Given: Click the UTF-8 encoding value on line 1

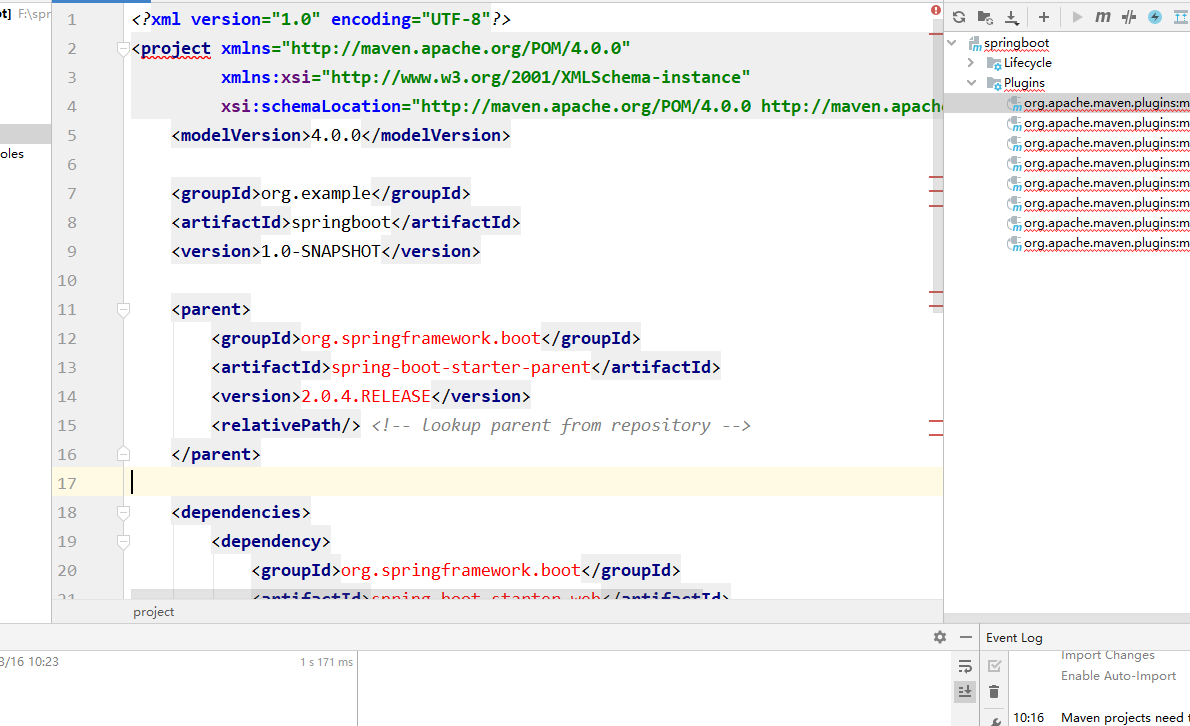Looking at the screenshot, I should tap(456, 20).
